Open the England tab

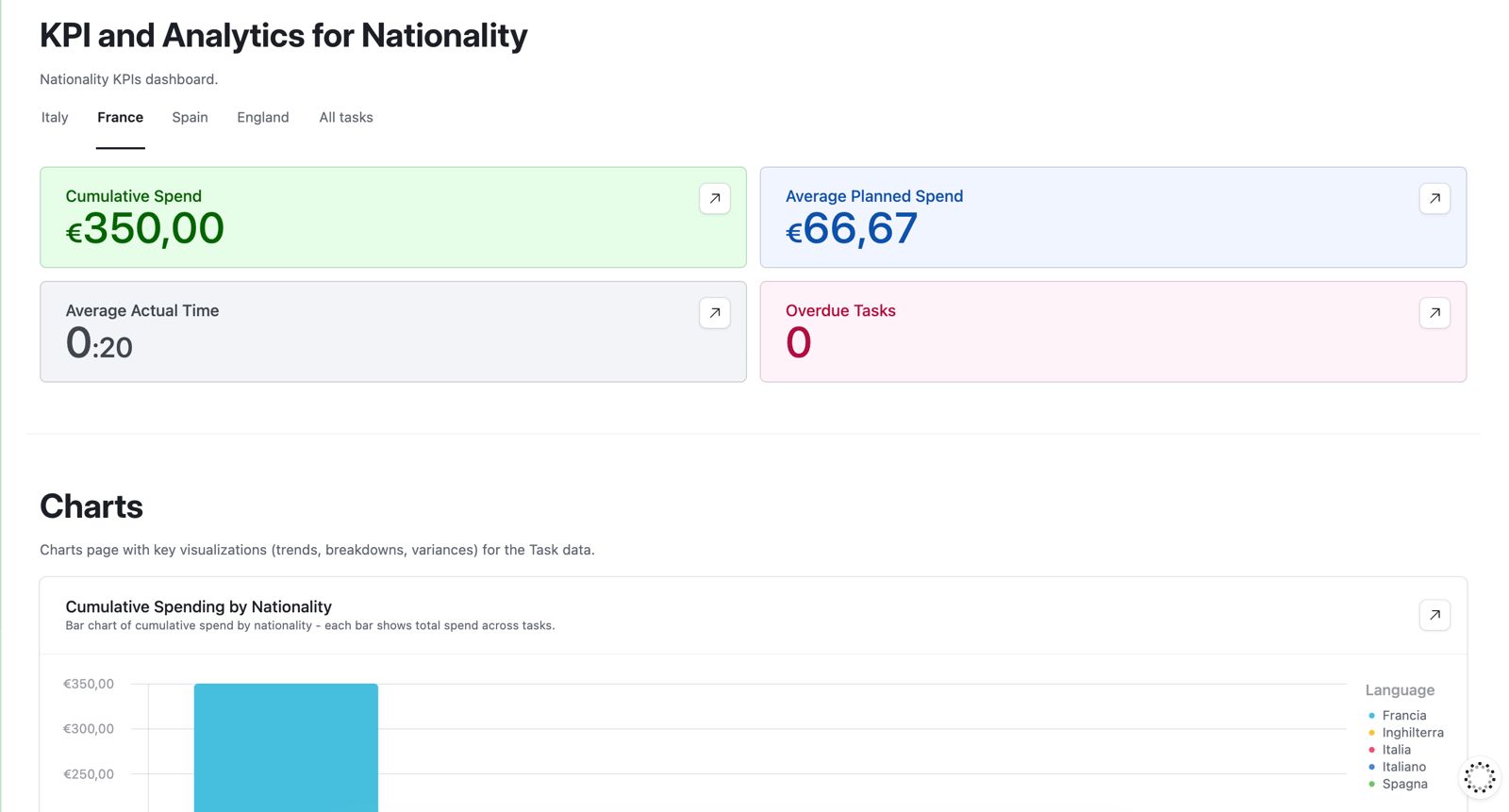tap(263, 118)
